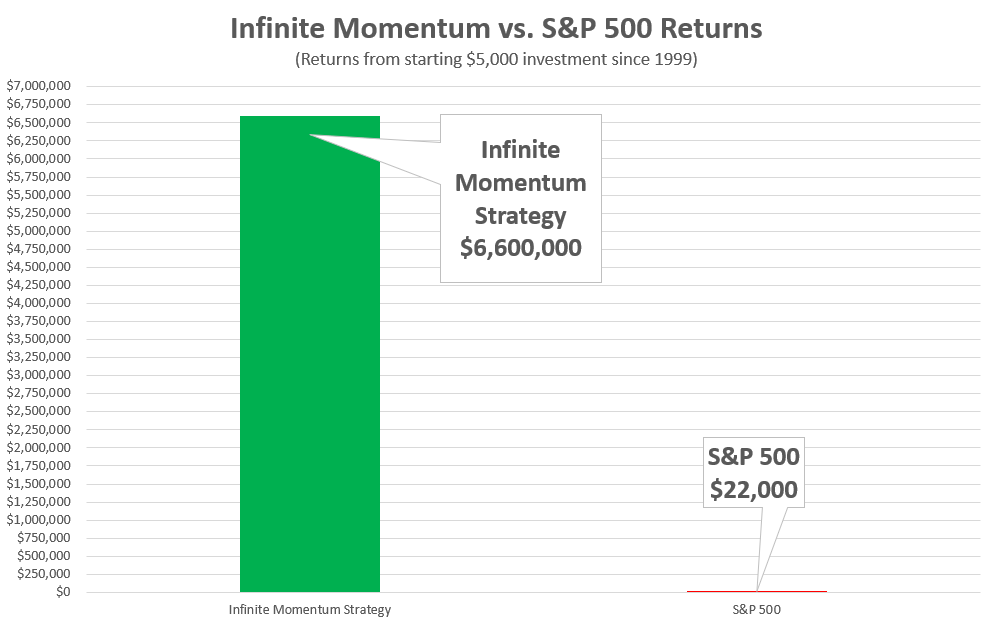Click the S&P 500 x-axis category label
The image size is (994, 626).
tap(756, 610)
